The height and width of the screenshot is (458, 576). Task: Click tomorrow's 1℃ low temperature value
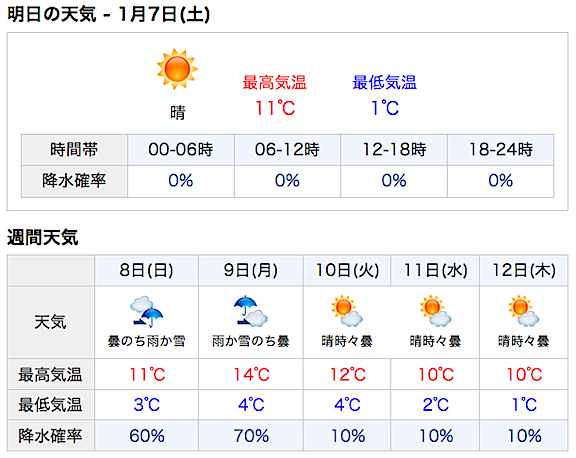click(385, 108)
